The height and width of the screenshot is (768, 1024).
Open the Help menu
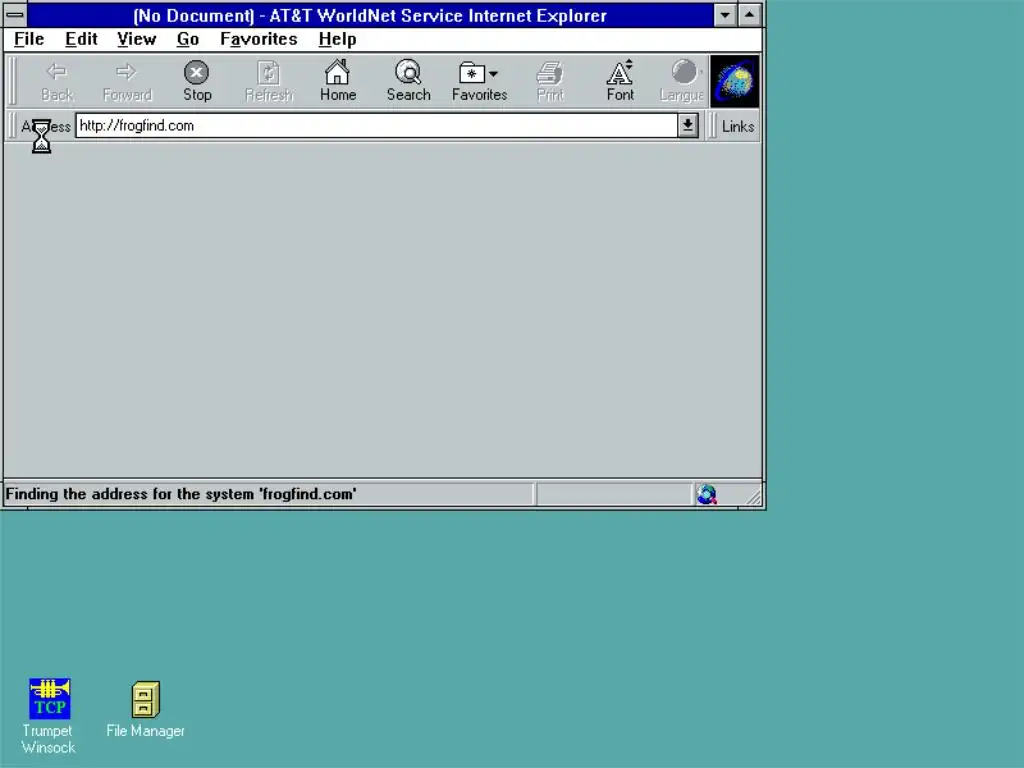tap(337, 39)
